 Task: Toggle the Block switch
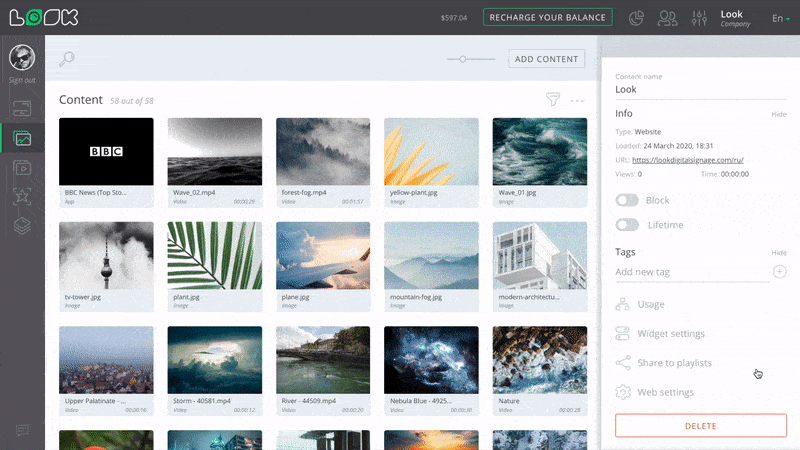pos(628,200)
